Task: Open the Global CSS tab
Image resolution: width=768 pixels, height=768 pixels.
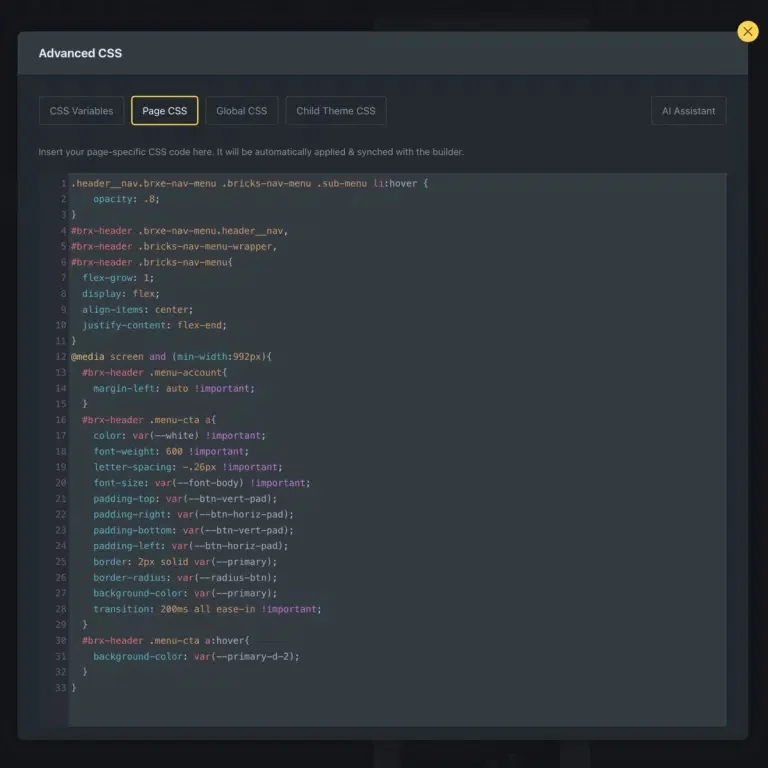Action: pos(242,111)
